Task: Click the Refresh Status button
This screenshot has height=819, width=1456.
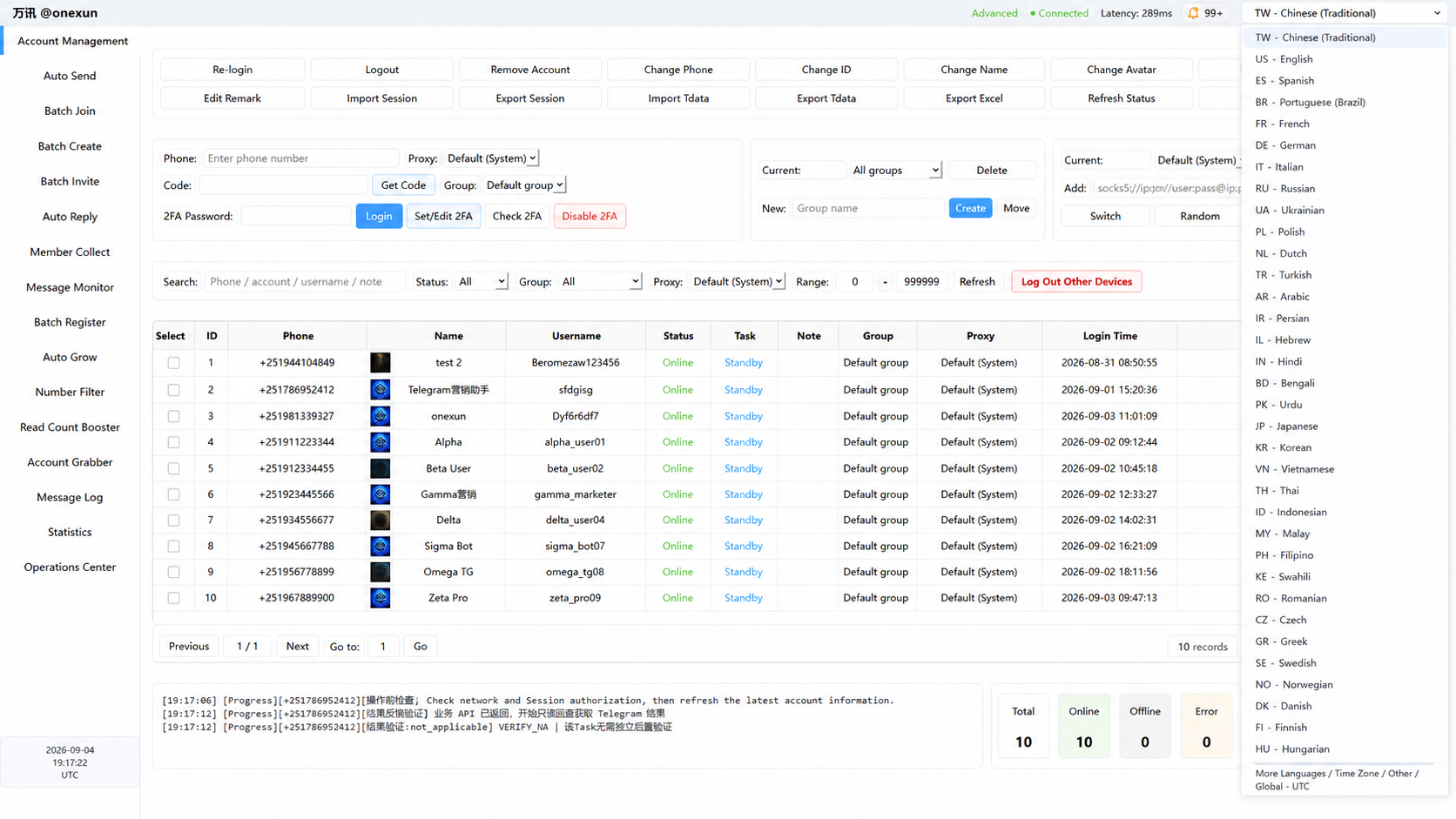Action: click(1122, 98)
